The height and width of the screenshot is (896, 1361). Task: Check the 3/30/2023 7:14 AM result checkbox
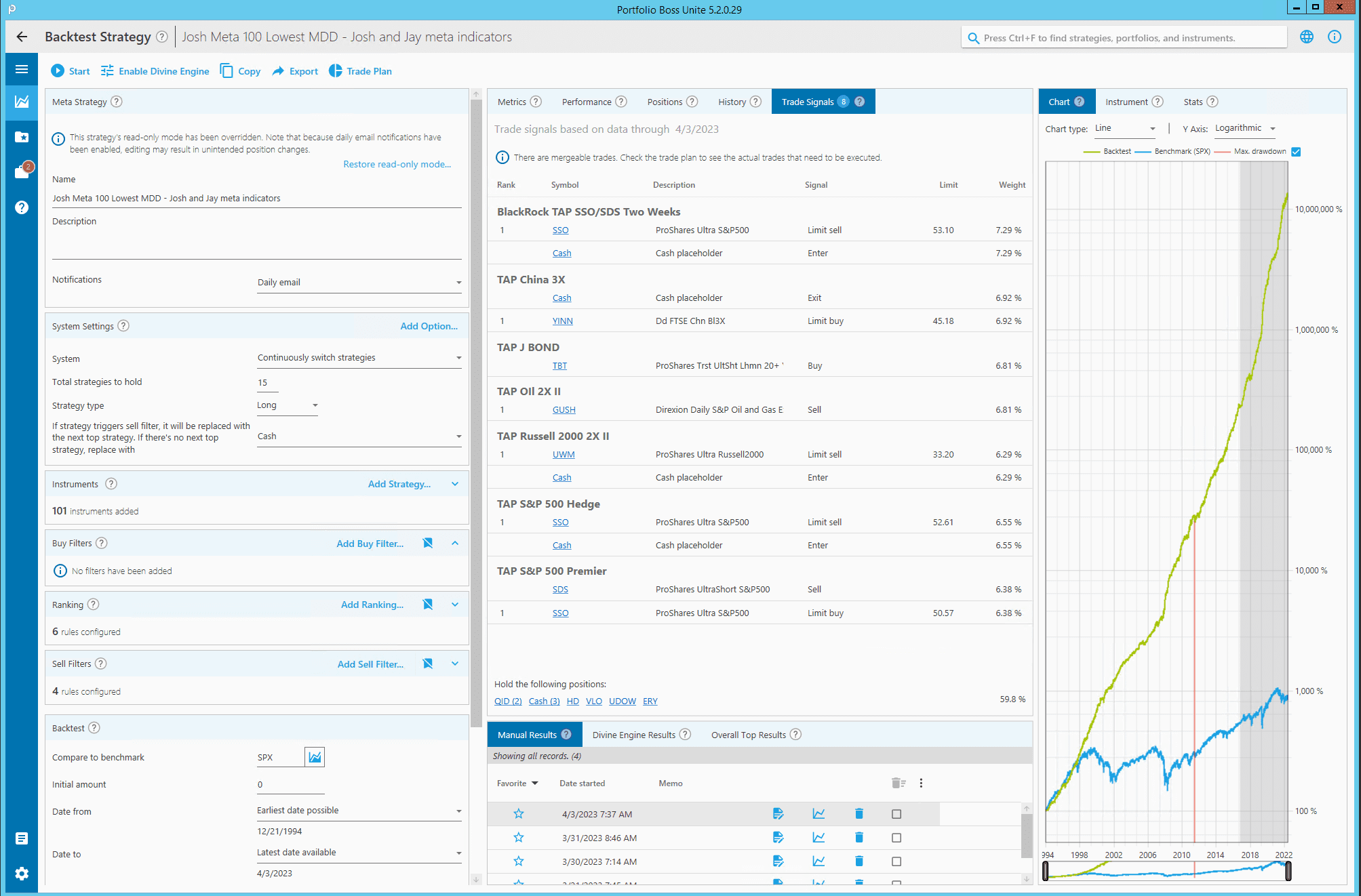[896, 861]
